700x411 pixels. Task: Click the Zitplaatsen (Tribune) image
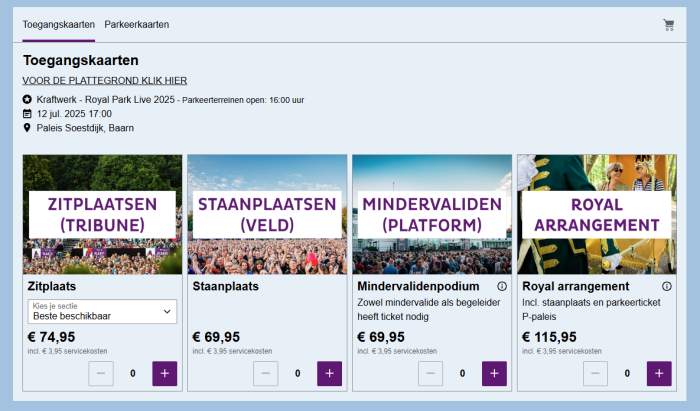click(102, 214)
